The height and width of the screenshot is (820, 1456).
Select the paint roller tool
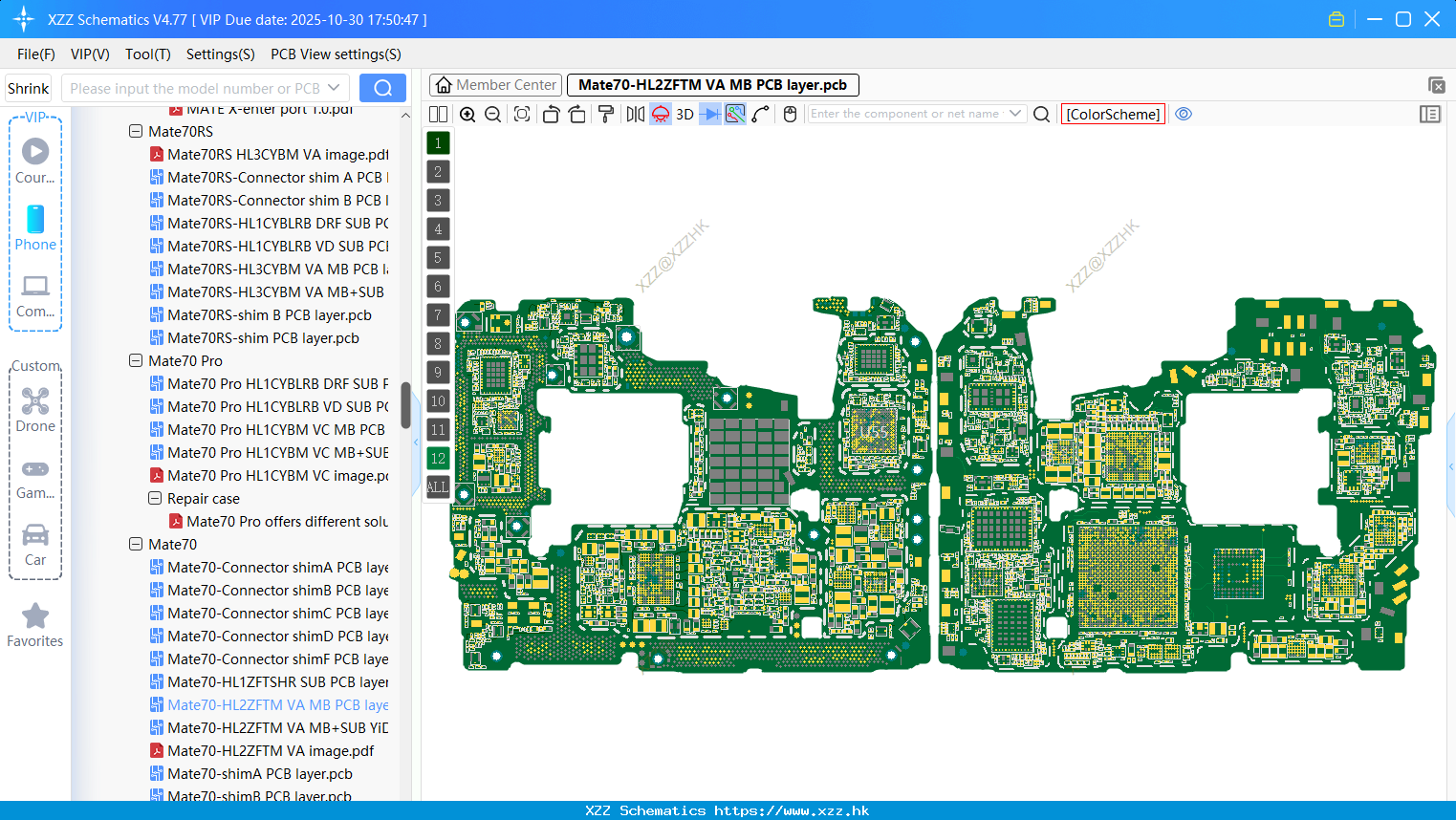point(605,114)
